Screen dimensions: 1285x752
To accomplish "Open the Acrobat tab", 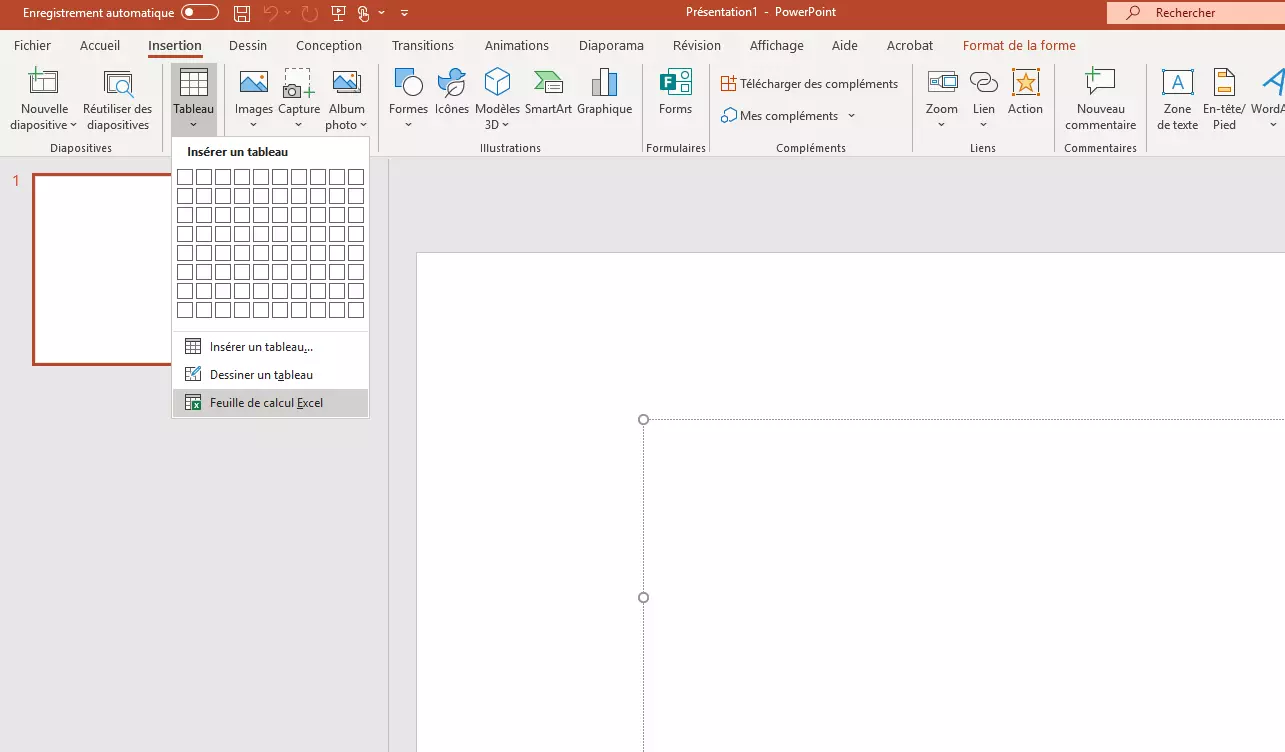I will 910,45.
